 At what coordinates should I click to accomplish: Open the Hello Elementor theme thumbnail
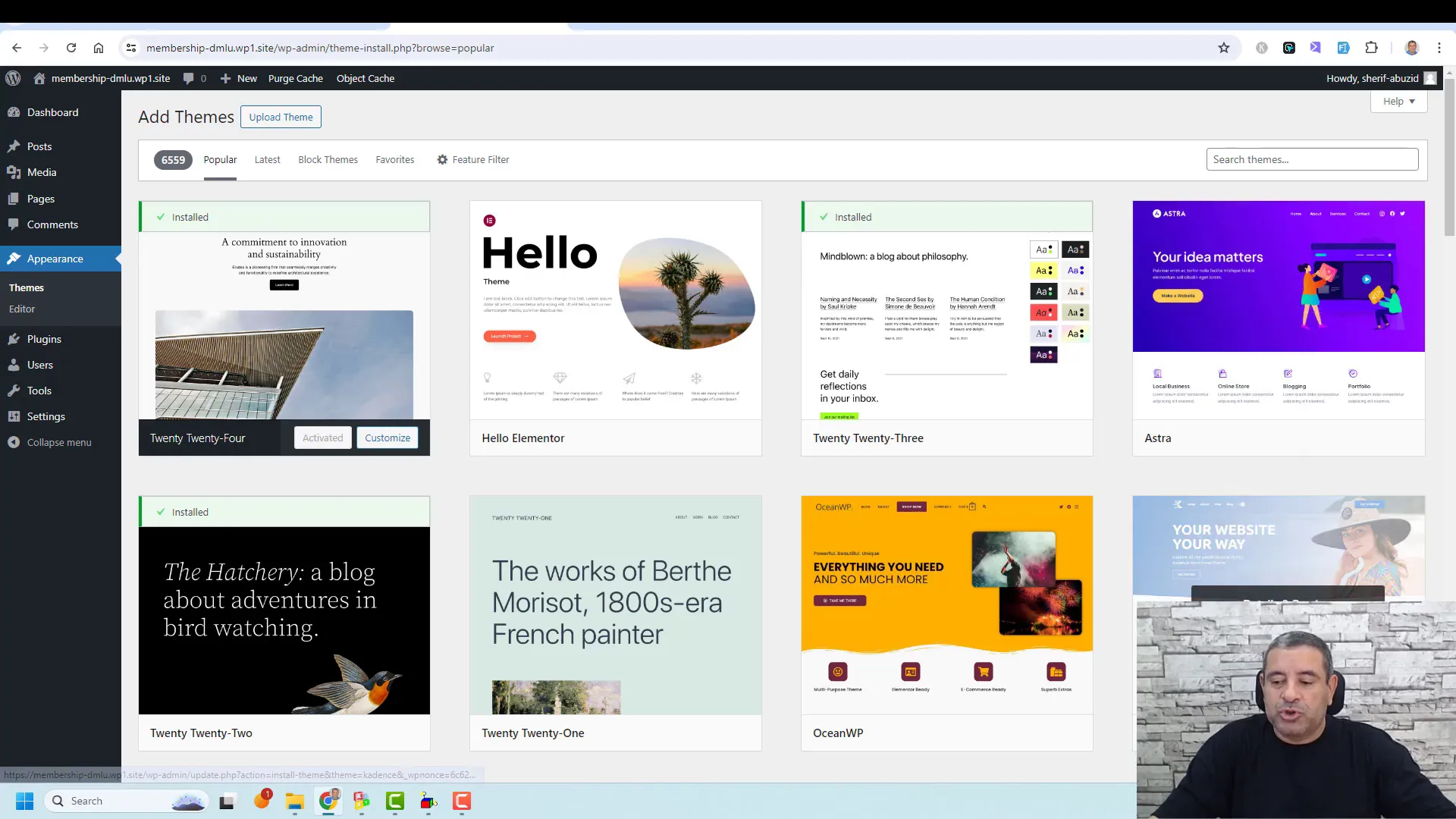click(x=616, y=310)
